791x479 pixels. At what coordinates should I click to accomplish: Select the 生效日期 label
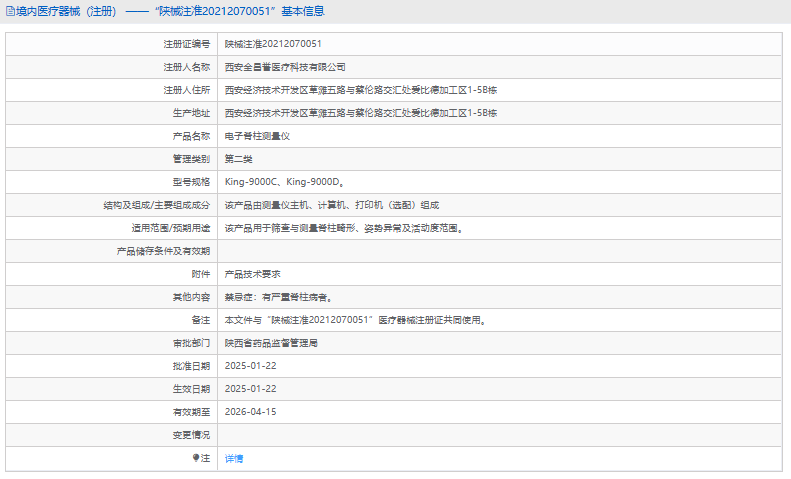(191, 389)
